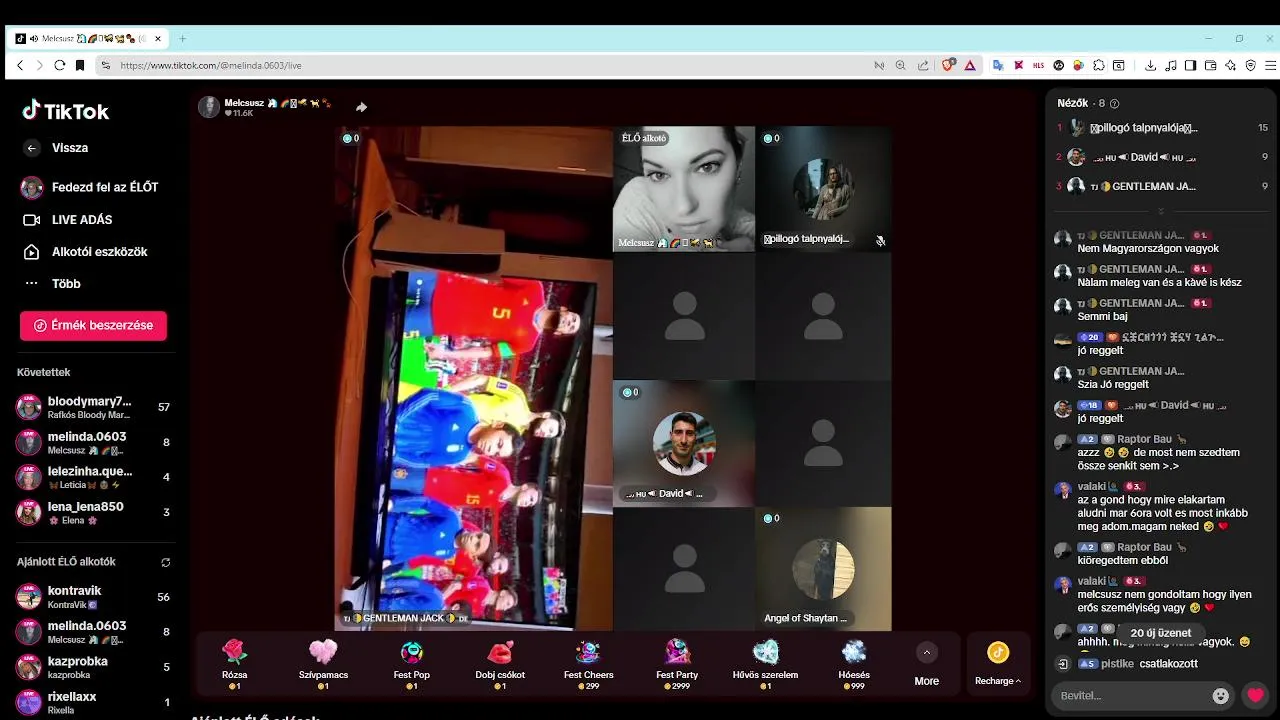1280x720 pixels.
Task: Select David guest video tile
Action: tap(684, 443)
